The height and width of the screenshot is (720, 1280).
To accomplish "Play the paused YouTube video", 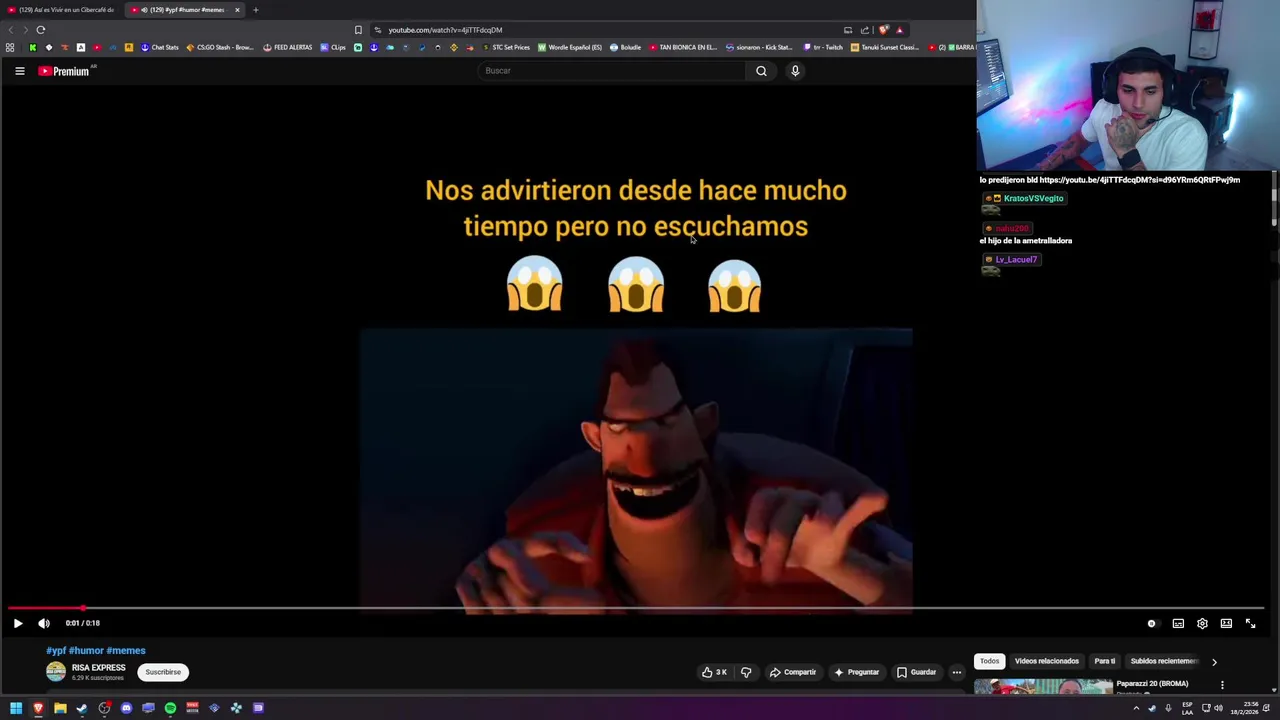I will (x=17, y=623).
